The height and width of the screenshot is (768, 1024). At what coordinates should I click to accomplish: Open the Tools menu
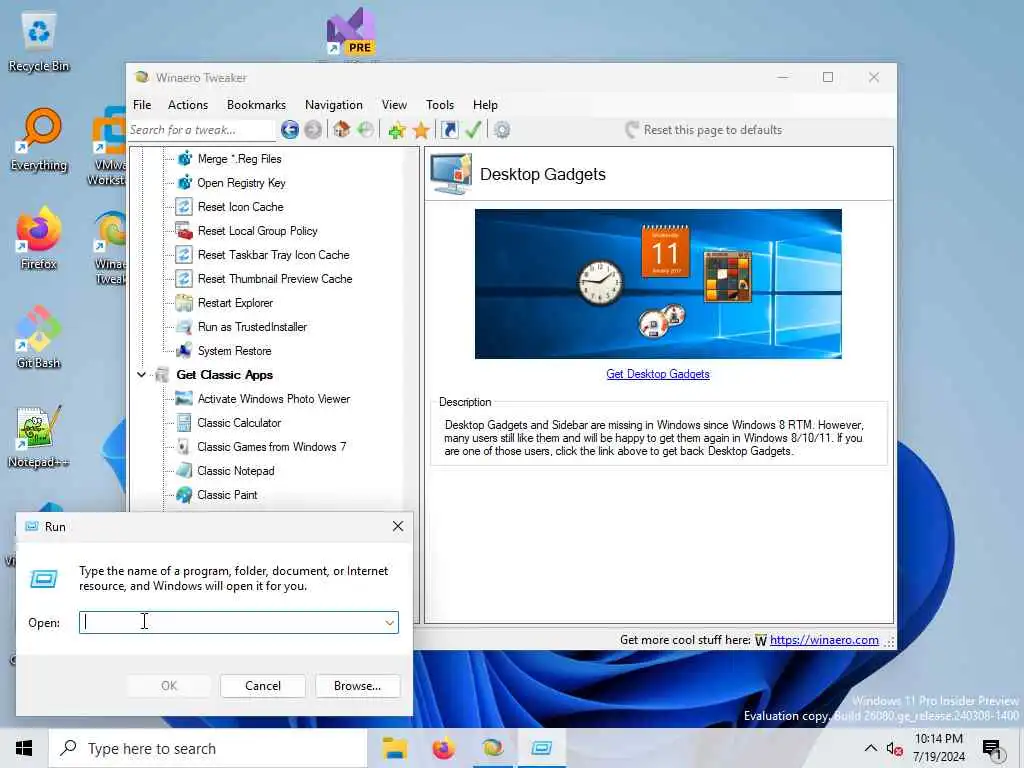[440, 104]
